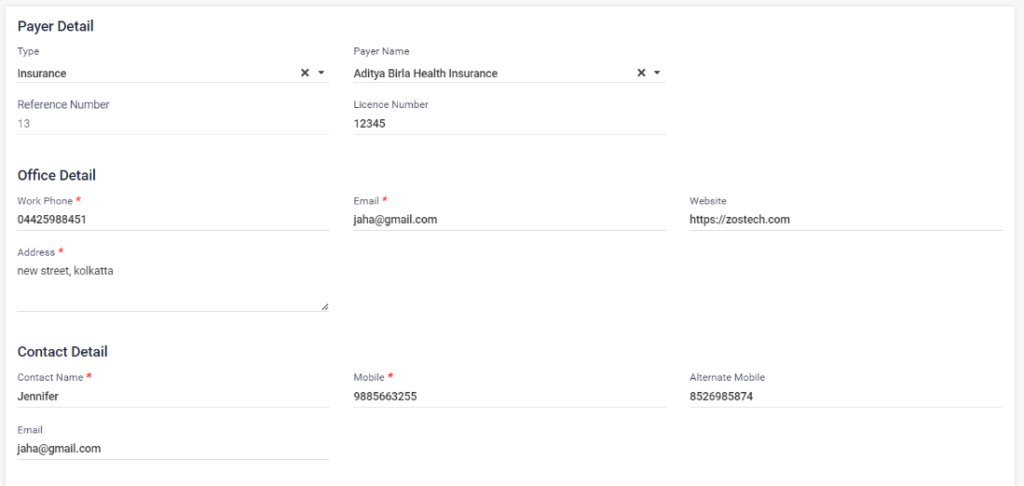Click the contact Email field
The height and width of the screenshot is (486, 1024).
tap(172, 448)
